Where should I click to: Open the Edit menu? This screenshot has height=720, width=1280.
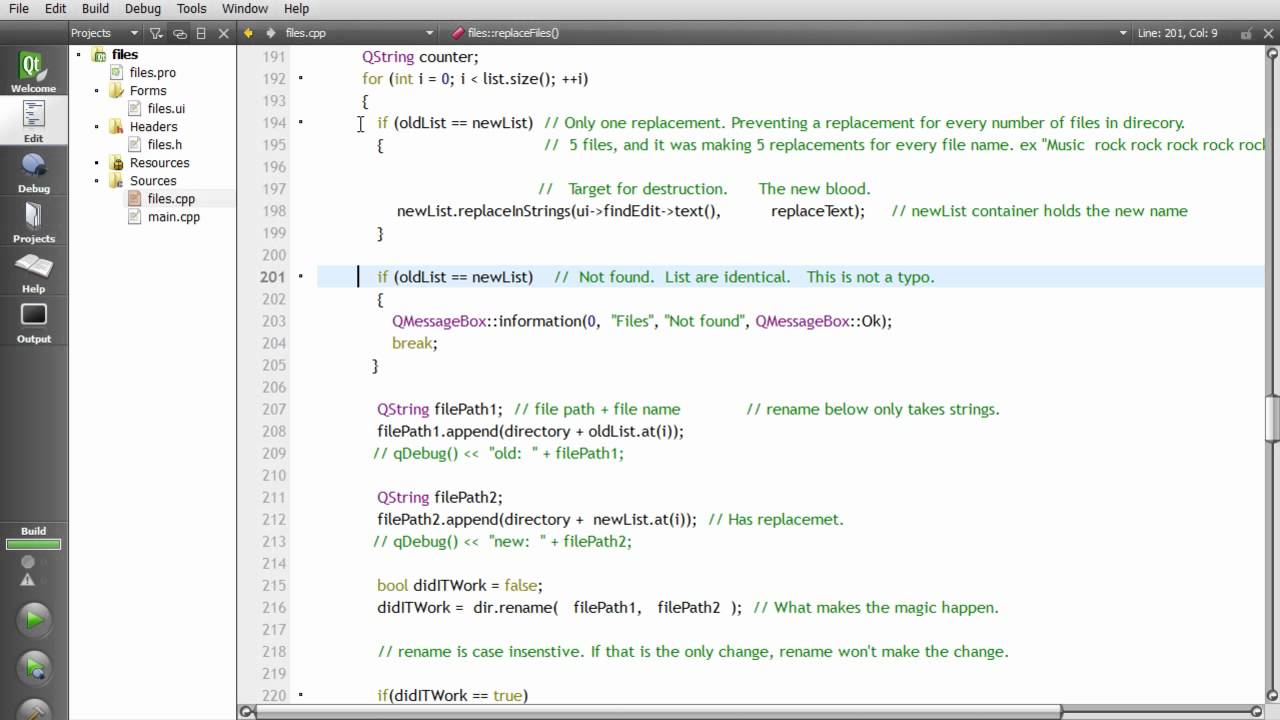click(55, 8)
